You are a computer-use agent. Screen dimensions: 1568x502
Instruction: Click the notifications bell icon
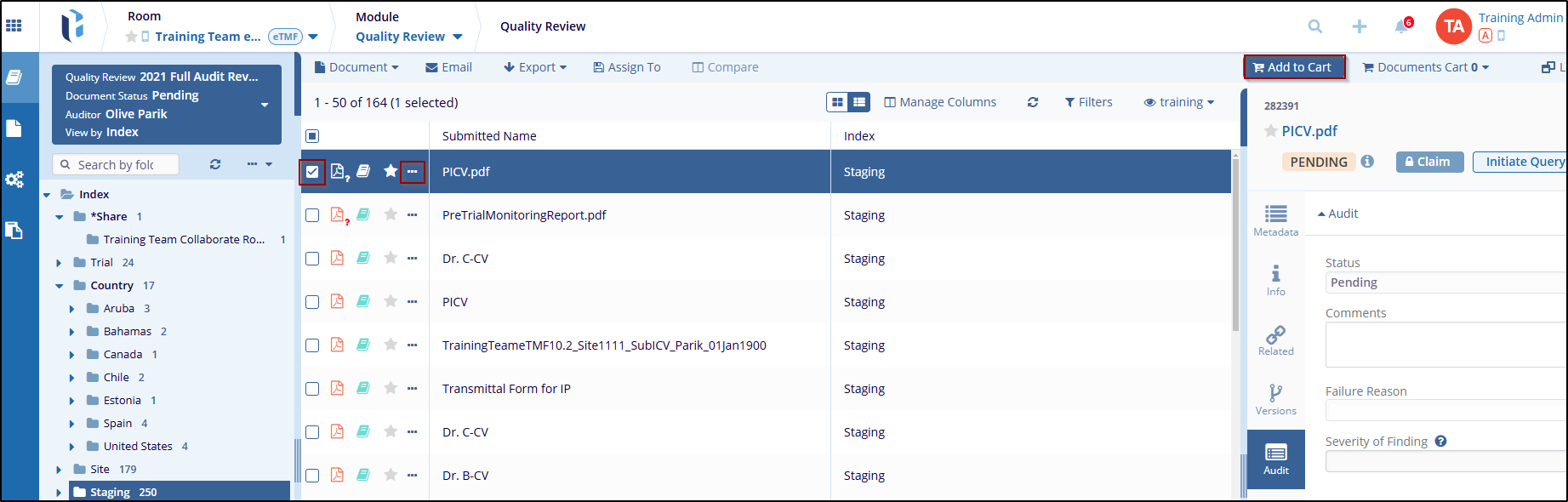tap(1401, 26)
